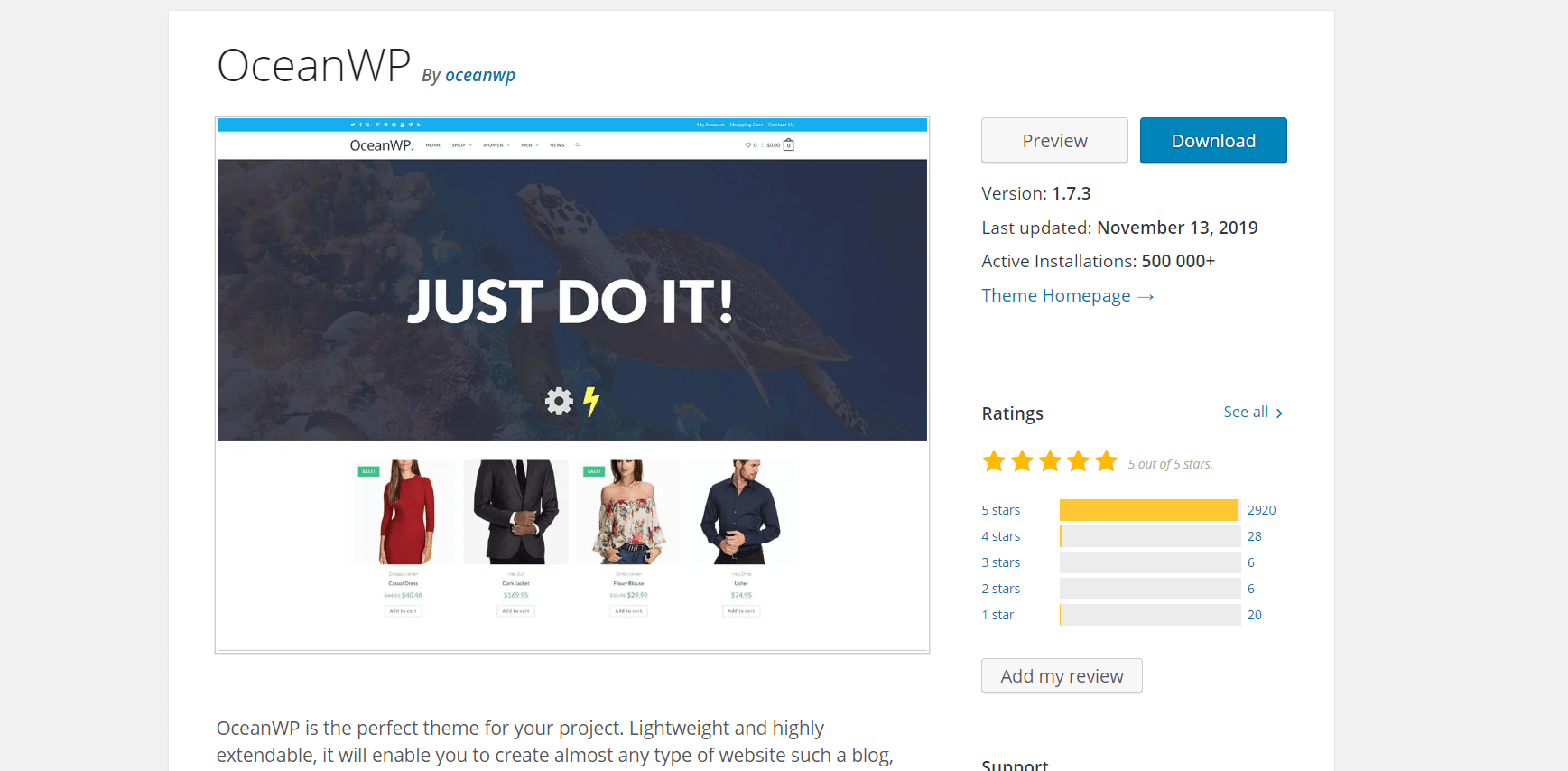Click the Preview button
1568x771 pixels.
click(1054, 141)
